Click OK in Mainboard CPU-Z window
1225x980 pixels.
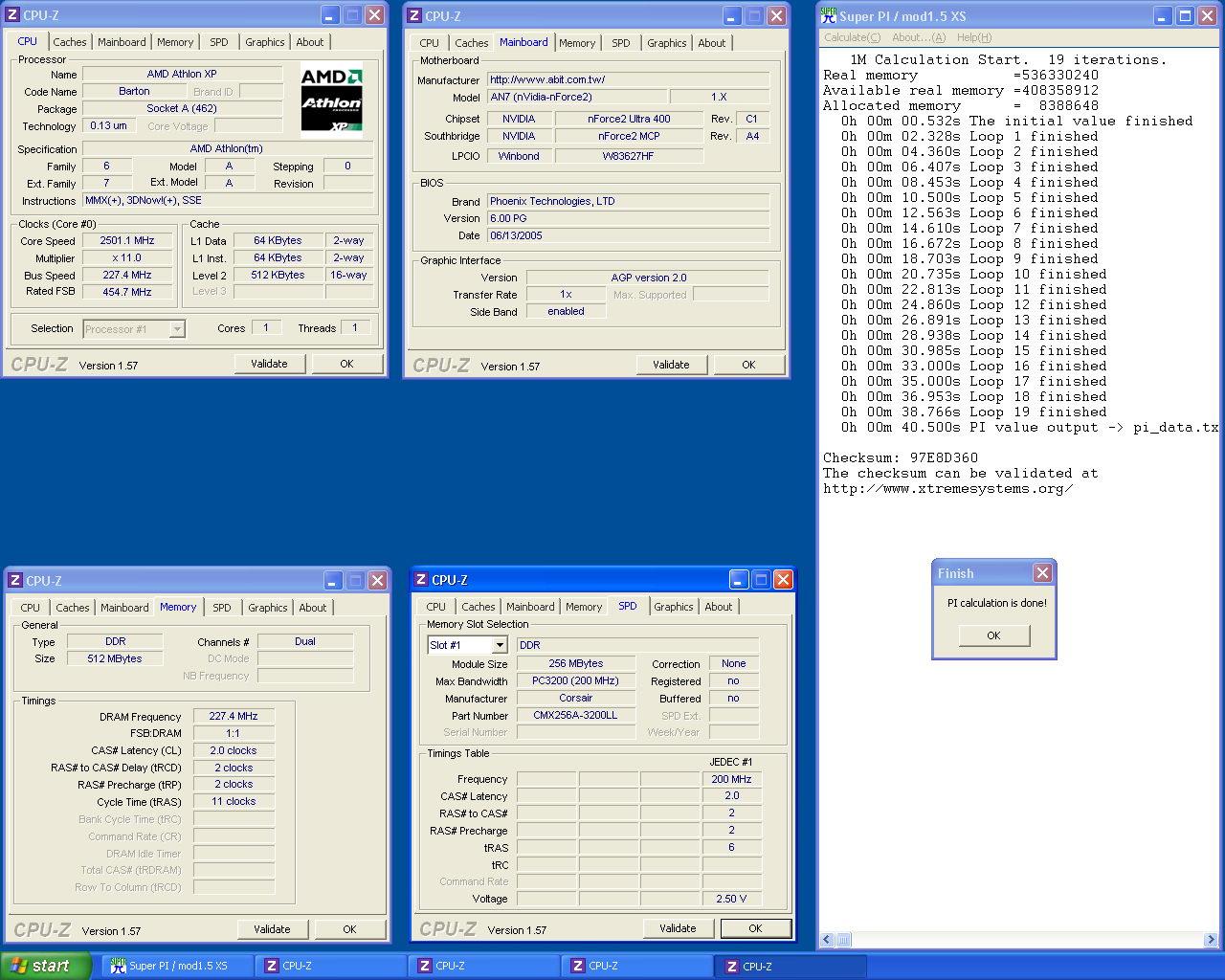[x=748, y=365]
